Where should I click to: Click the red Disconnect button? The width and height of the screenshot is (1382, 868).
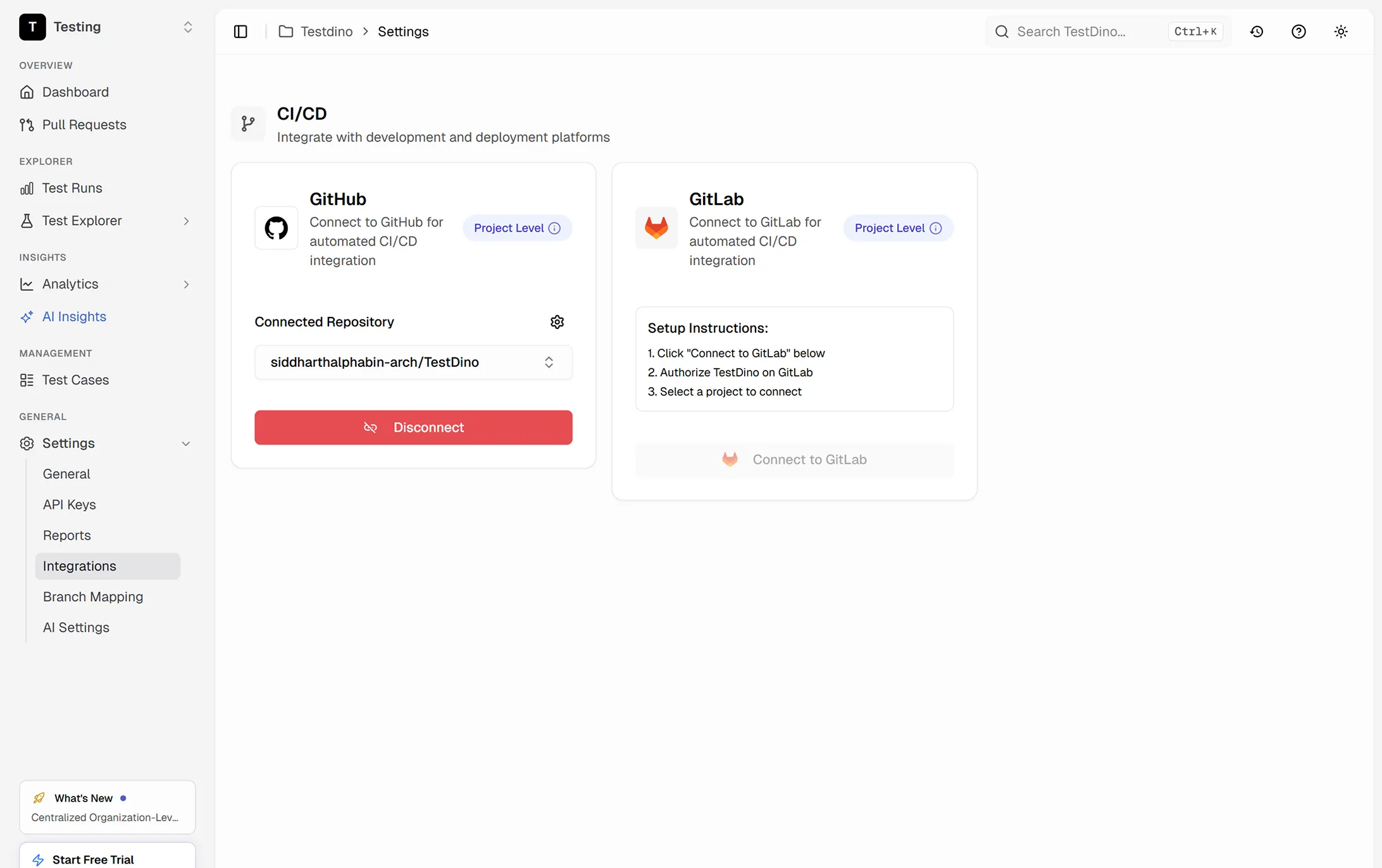coord(413,428)
